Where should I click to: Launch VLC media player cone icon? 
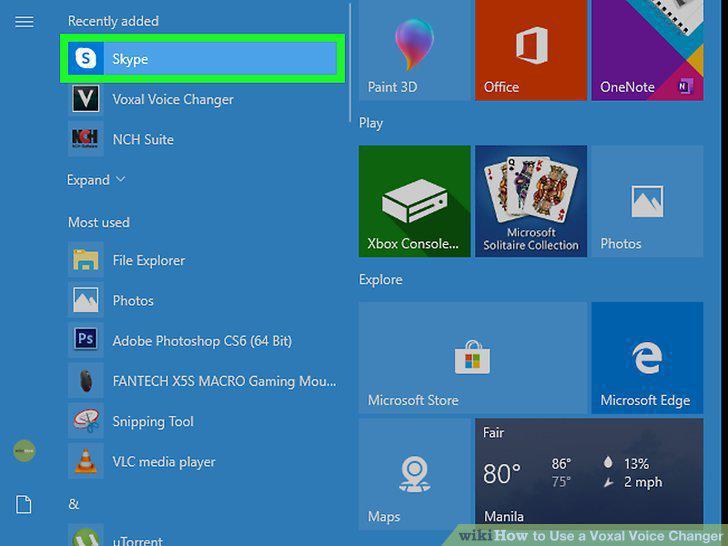[x=86, y=461]
